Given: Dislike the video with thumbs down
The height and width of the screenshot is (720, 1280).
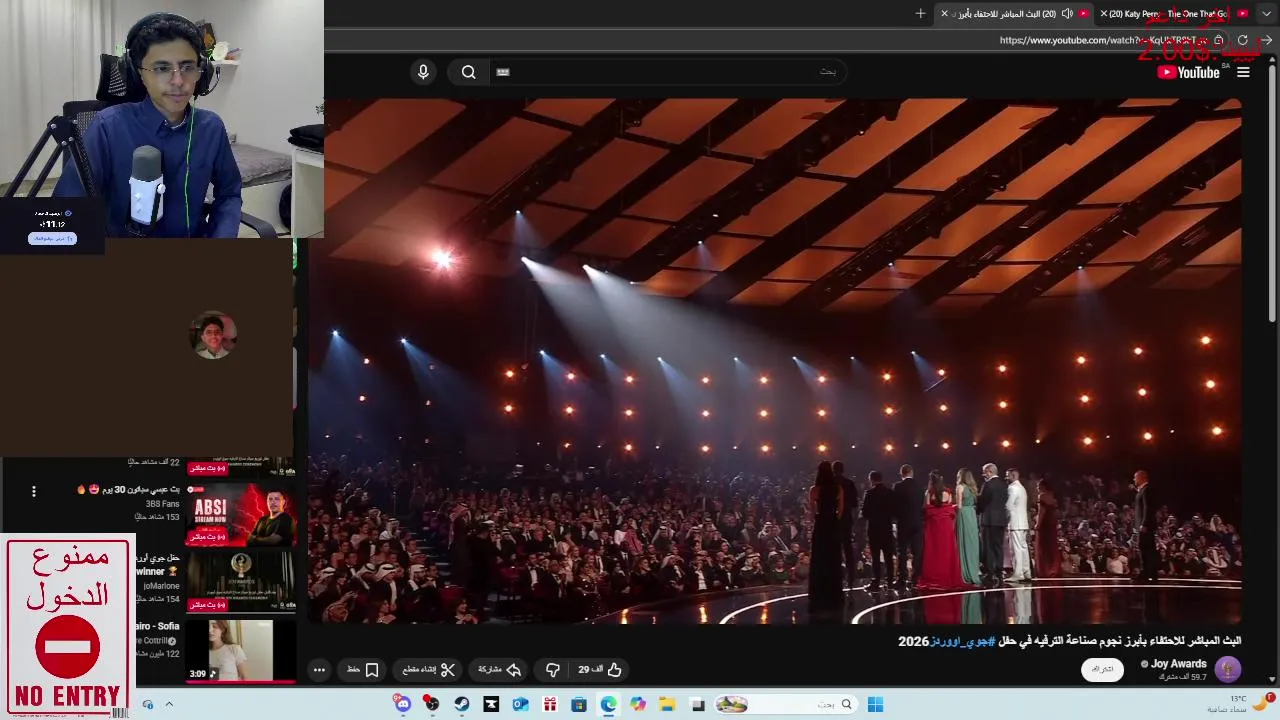Looking at the screenshot, I should point(552,670).
